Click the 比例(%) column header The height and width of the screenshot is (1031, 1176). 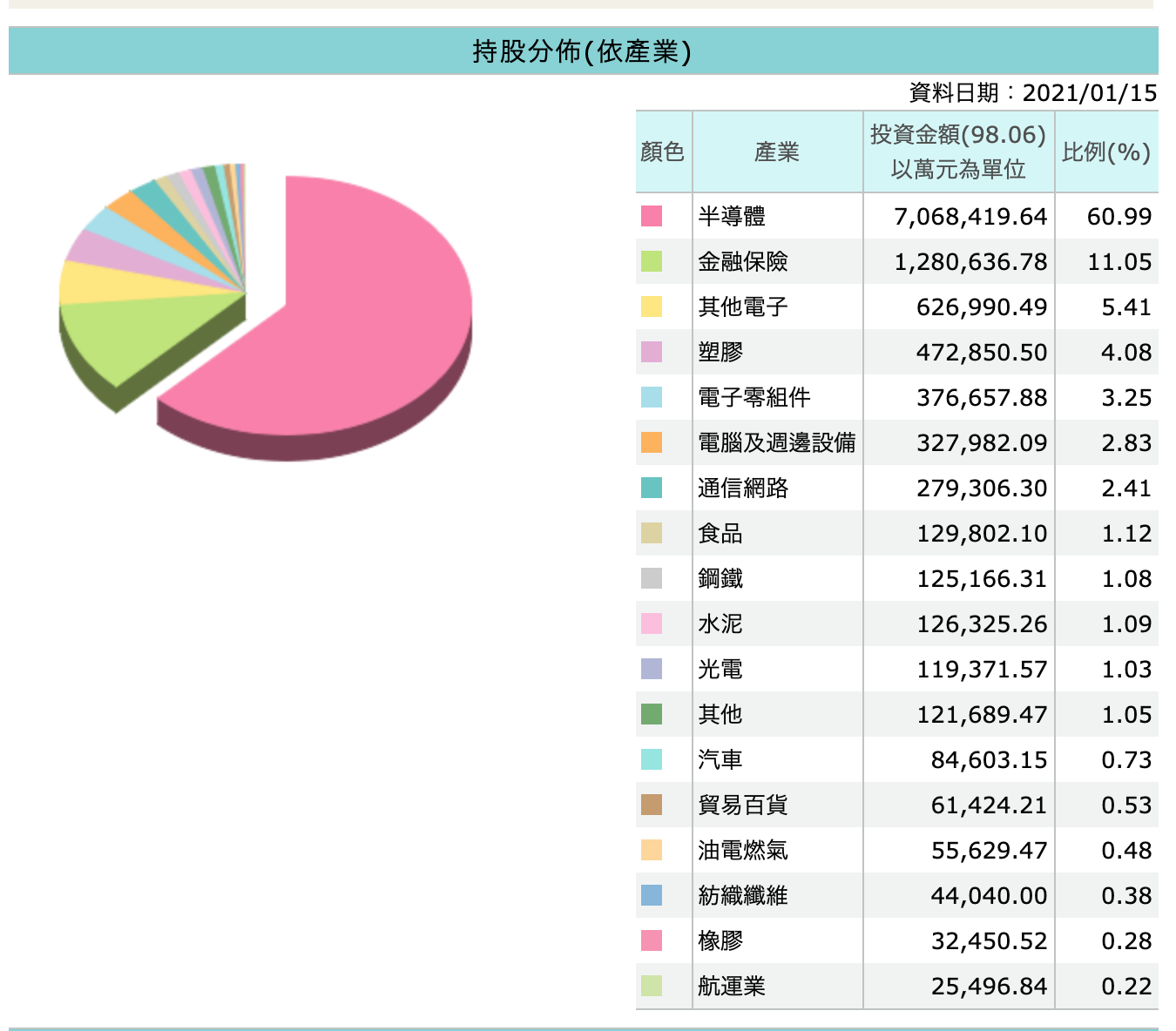click(1106, 152)
